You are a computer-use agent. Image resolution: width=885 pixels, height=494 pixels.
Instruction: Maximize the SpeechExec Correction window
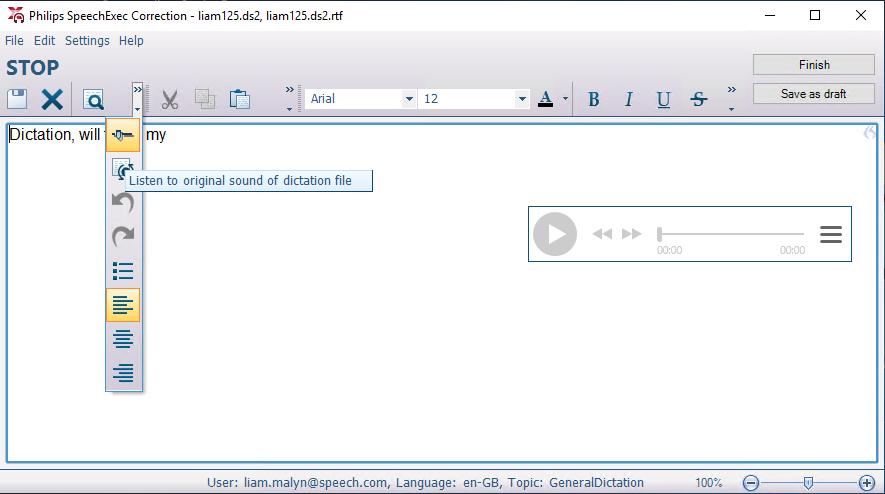(814, 15)
